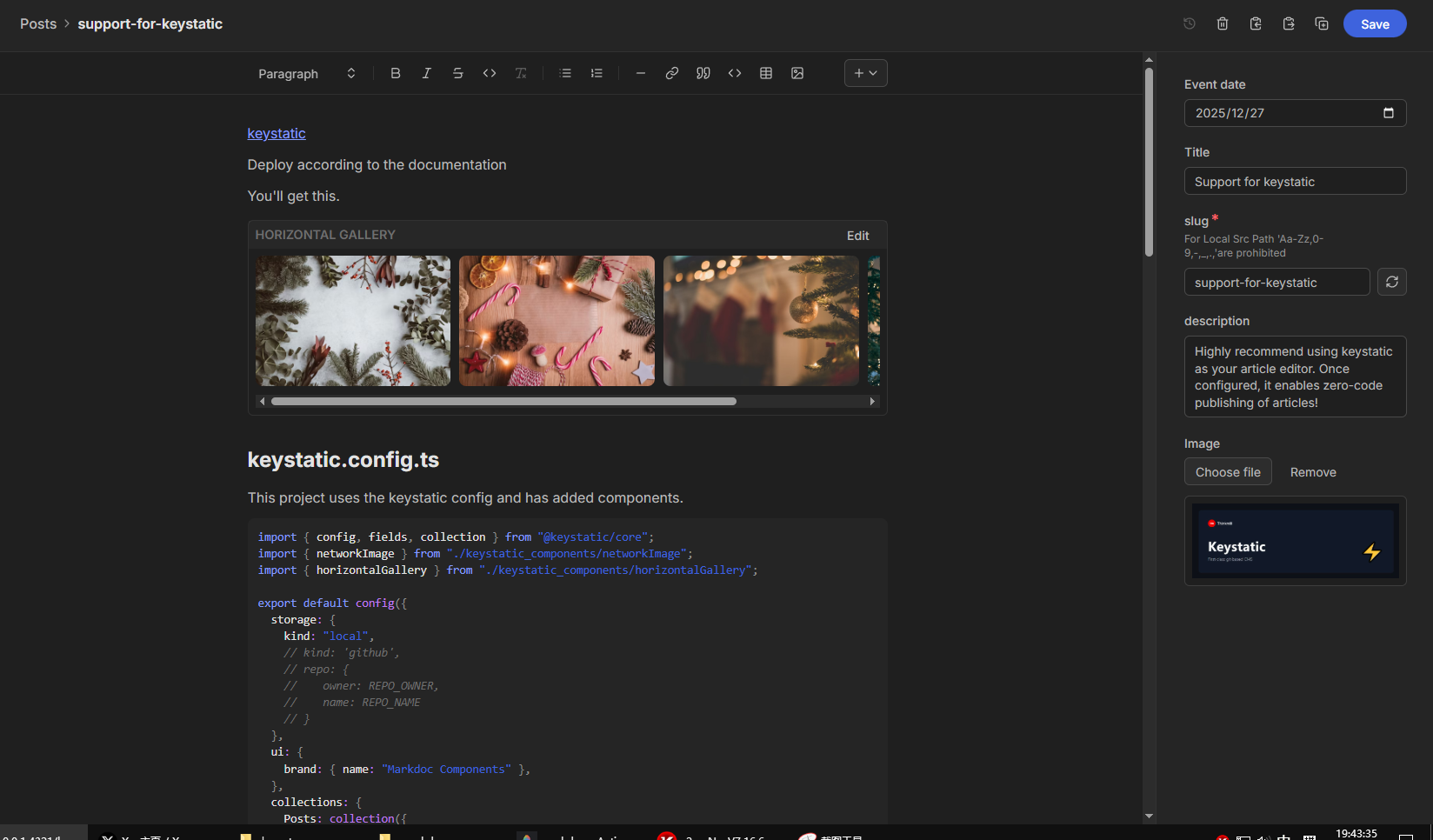
Task: Open the Event date calendar picker
Action: [x=1388, y=113]
